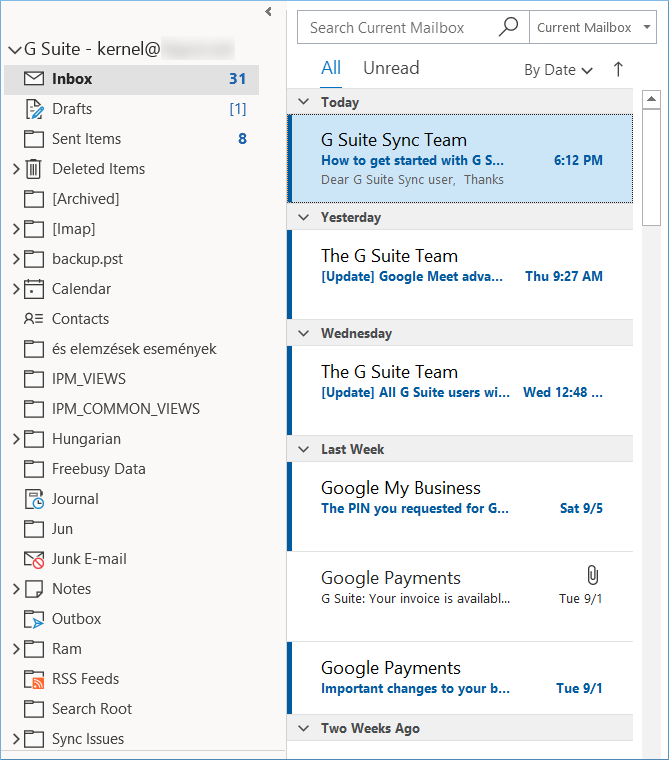669x760 pixels.
Task: Select the Junk E-mail folder label
Action: click(89, 559)
